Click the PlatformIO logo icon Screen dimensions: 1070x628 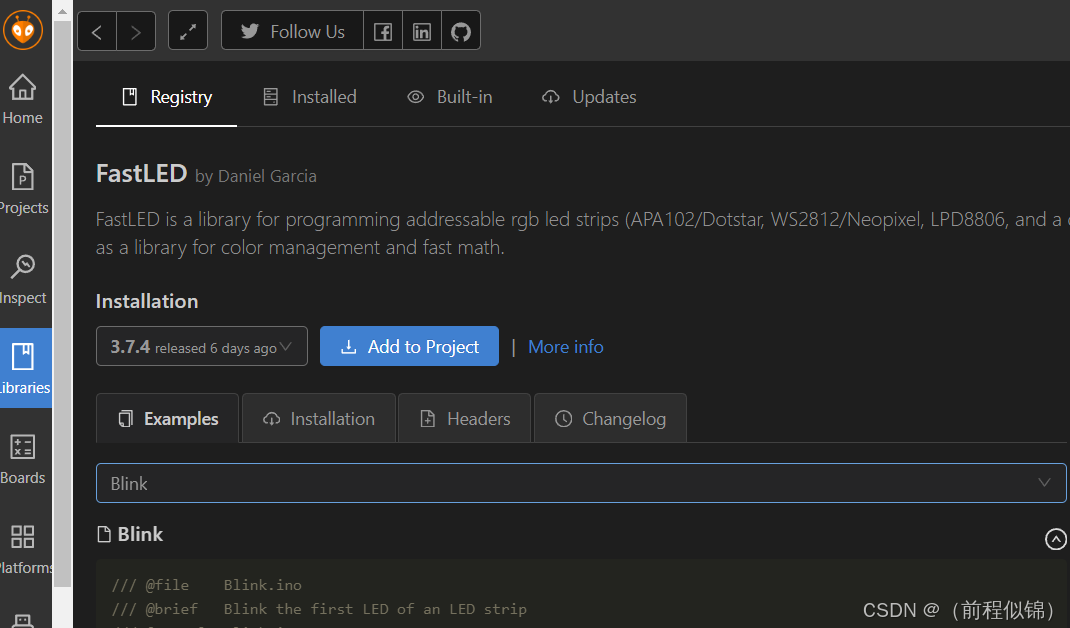23,30
